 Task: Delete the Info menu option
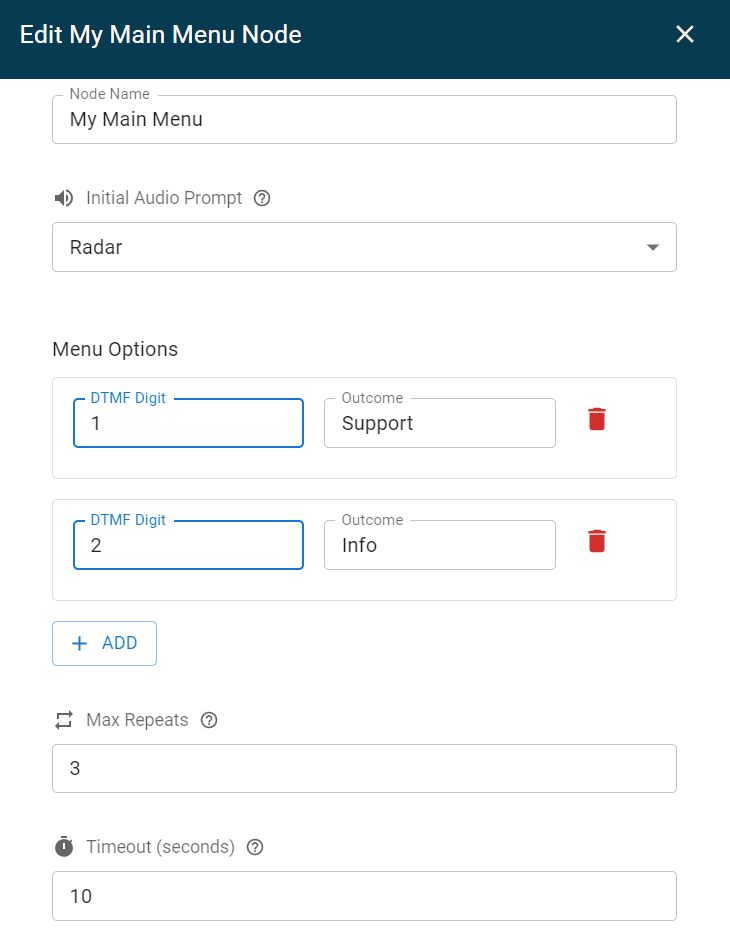597,541
